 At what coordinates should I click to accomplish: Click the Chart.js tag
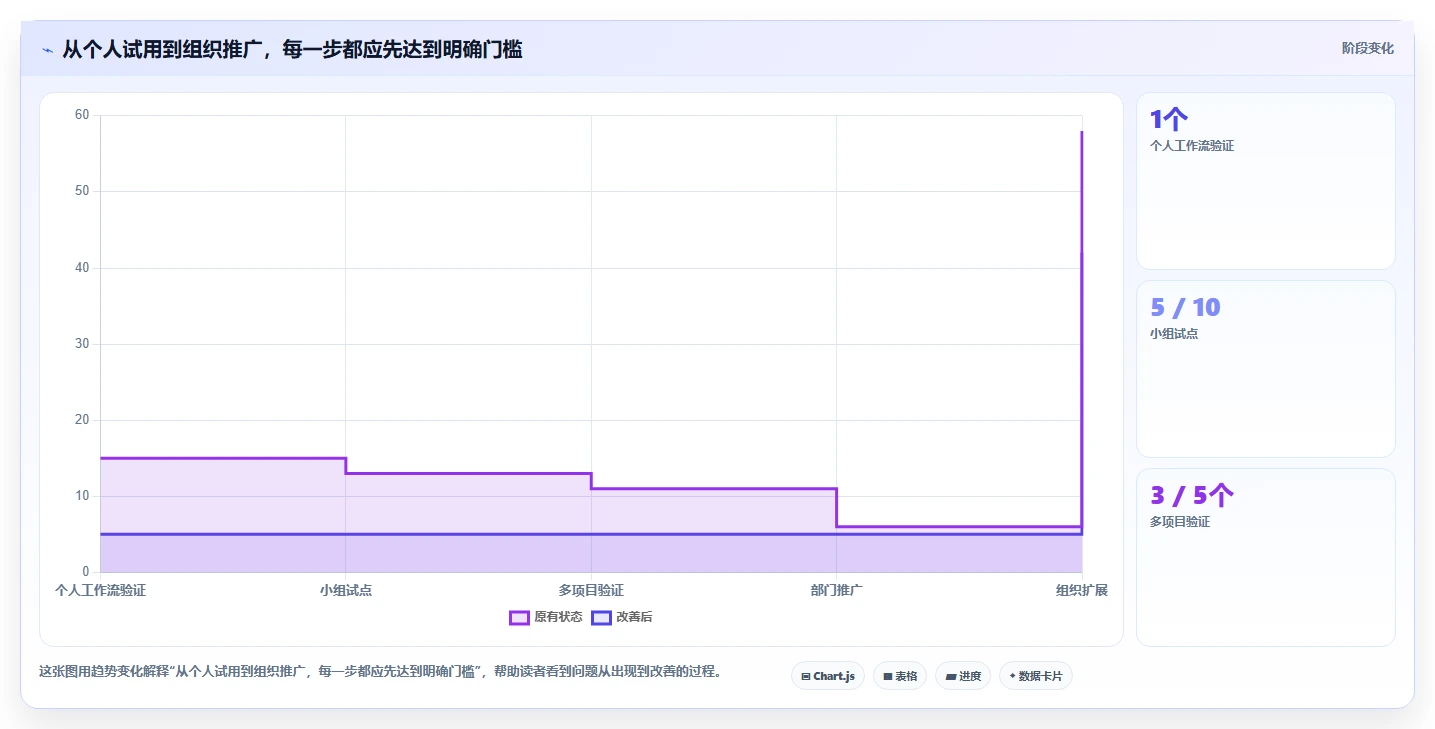click(828, 676)
